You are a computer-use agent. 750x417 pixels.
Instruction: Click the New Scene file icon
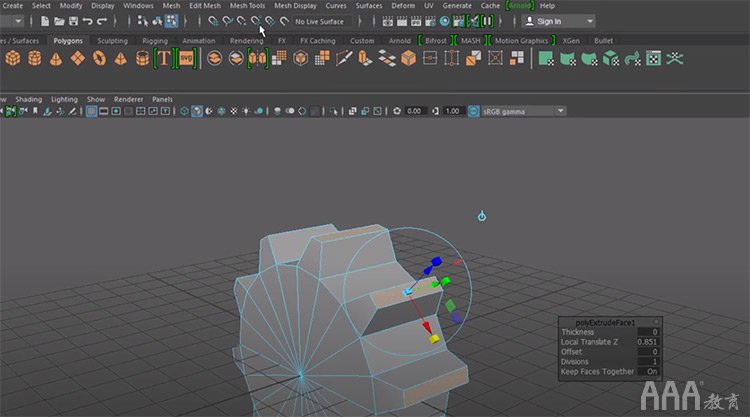point(44,21)
